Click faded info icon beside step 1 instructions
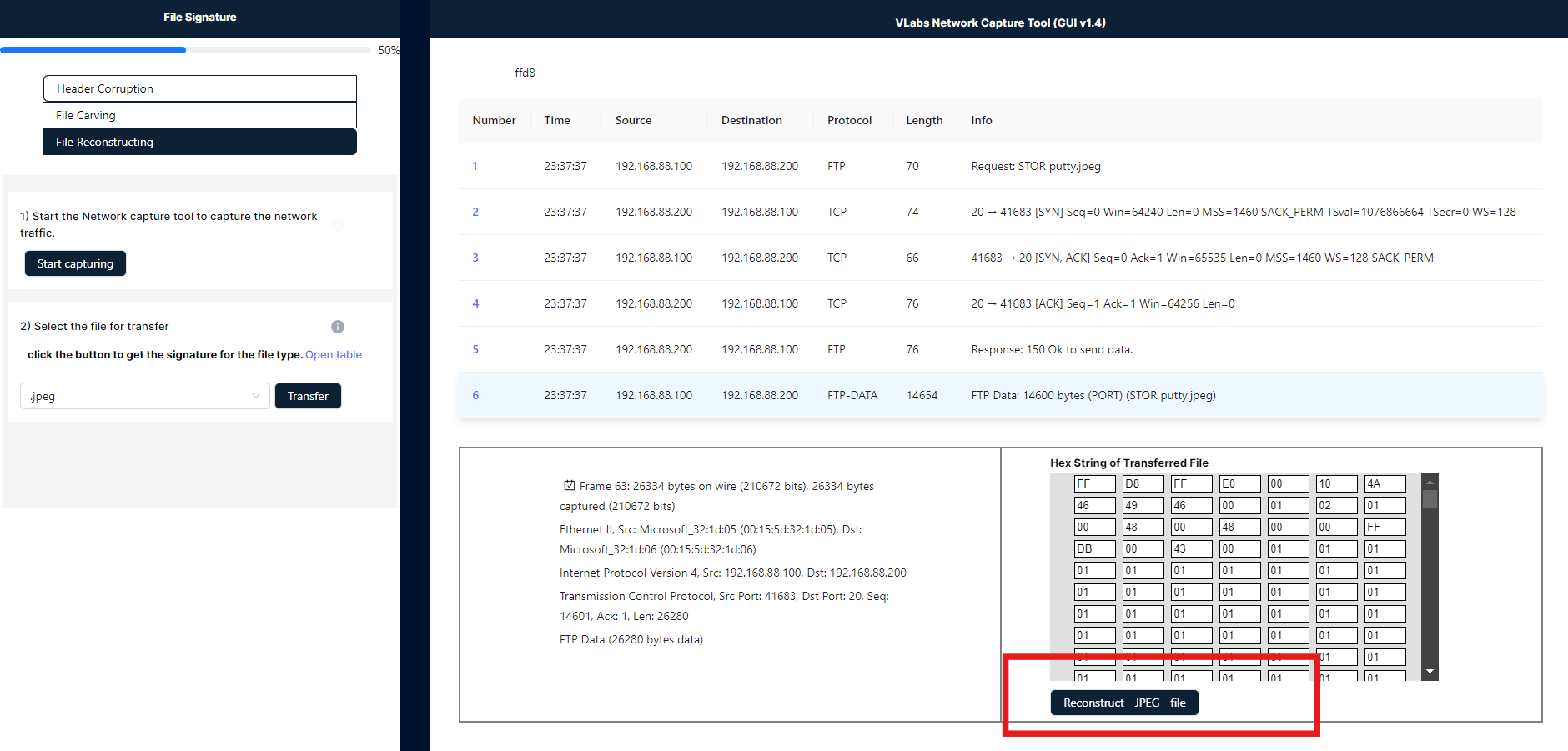The image size is (1568, 751). [338, 225]
